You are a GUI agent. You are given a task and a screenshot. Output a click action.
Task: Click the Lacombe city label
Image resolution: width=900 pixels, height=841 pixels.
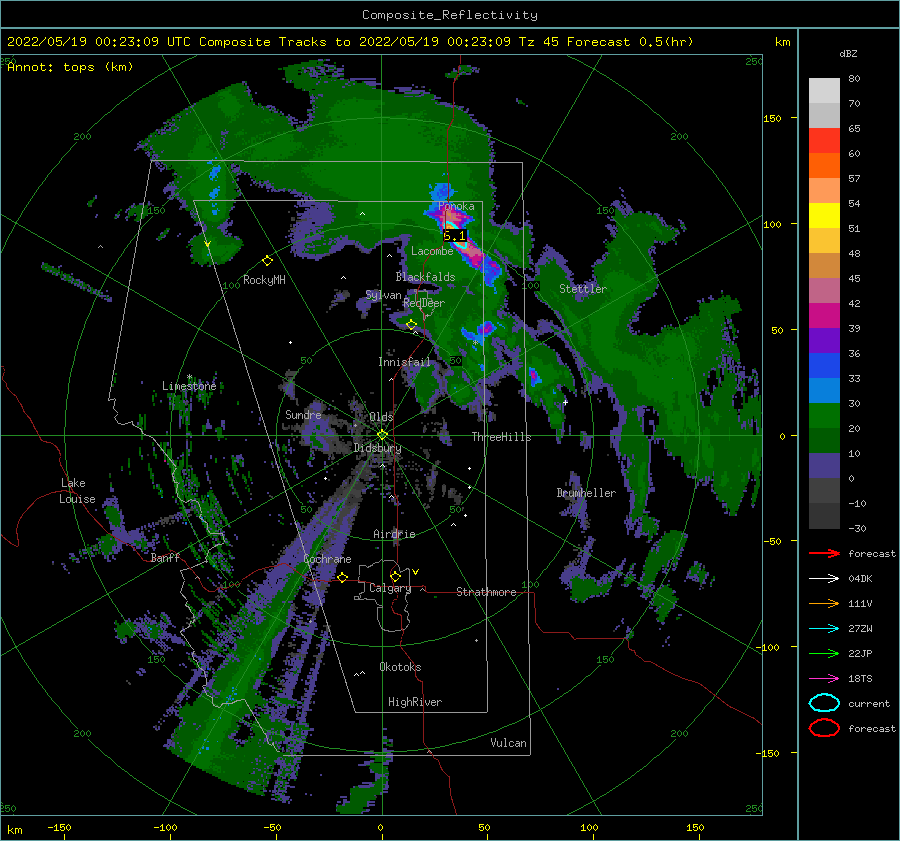click(x=432, y=251)
